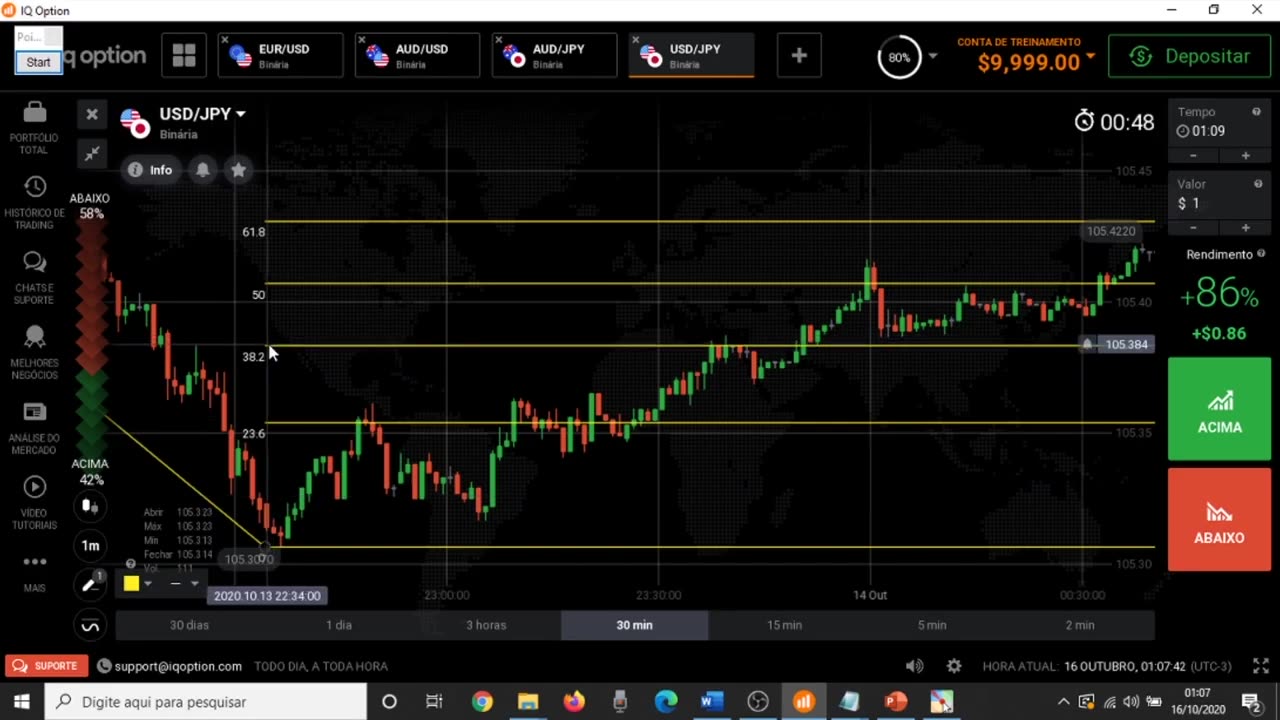This screenshot has height=720, width=1280.
Task: Open Chrome from the taskbar
Action: (482, 702)
